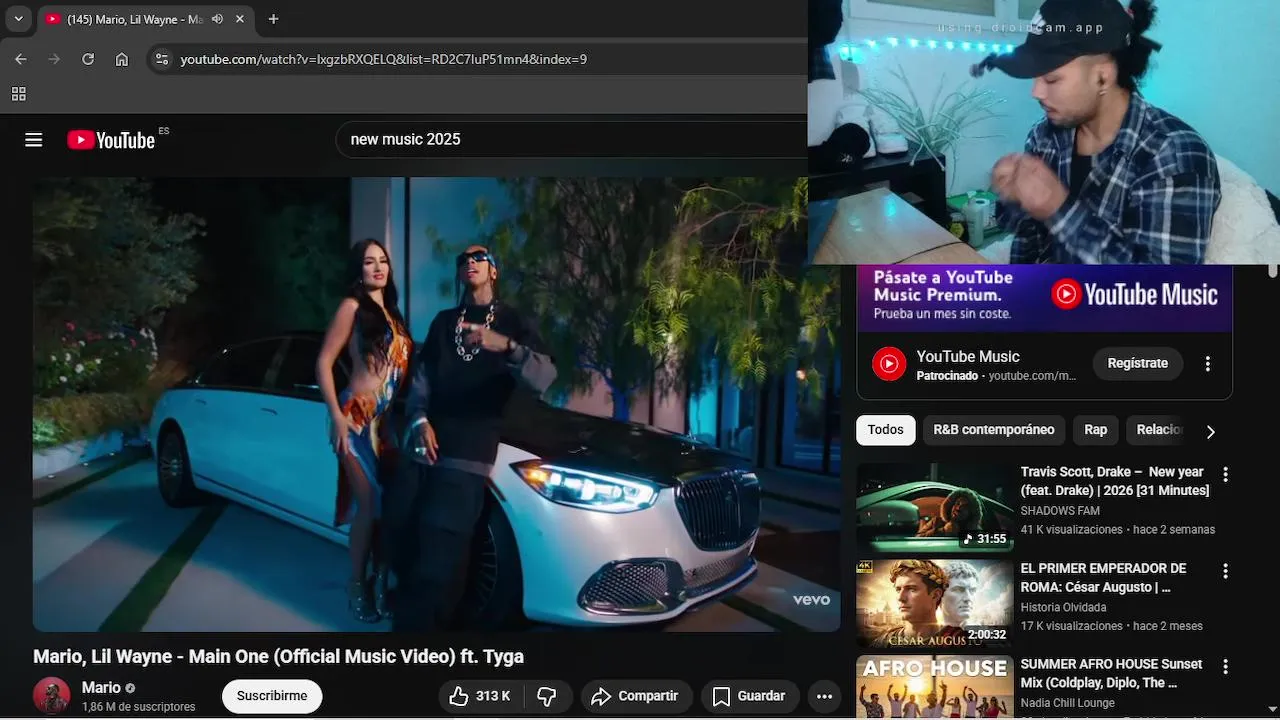Viewport: 1280px width, 720px height.
Task: Open Historia Olvidada channel name
Action: pos(1063,607)
